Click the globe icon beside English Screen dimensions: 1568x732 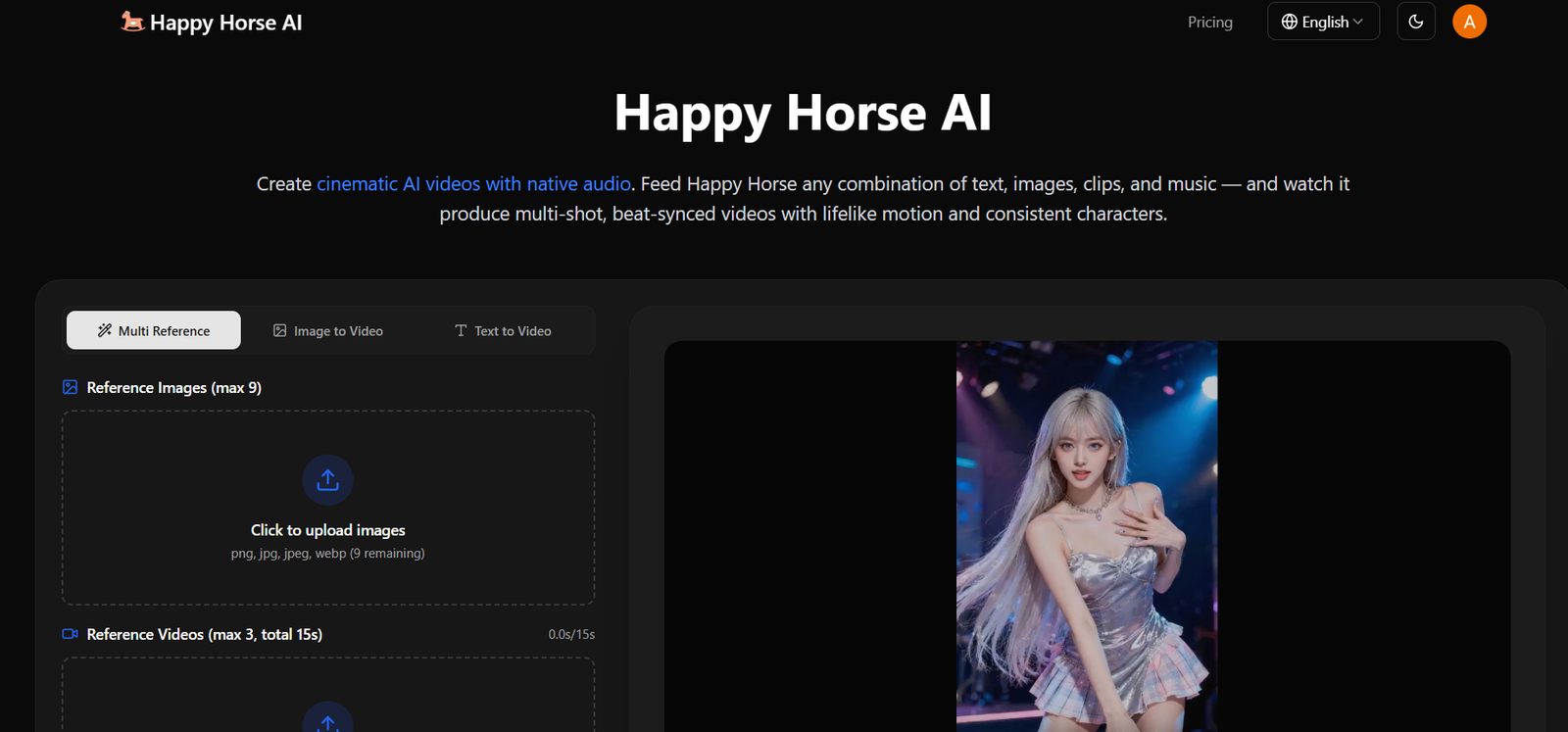pos(1289,22)
